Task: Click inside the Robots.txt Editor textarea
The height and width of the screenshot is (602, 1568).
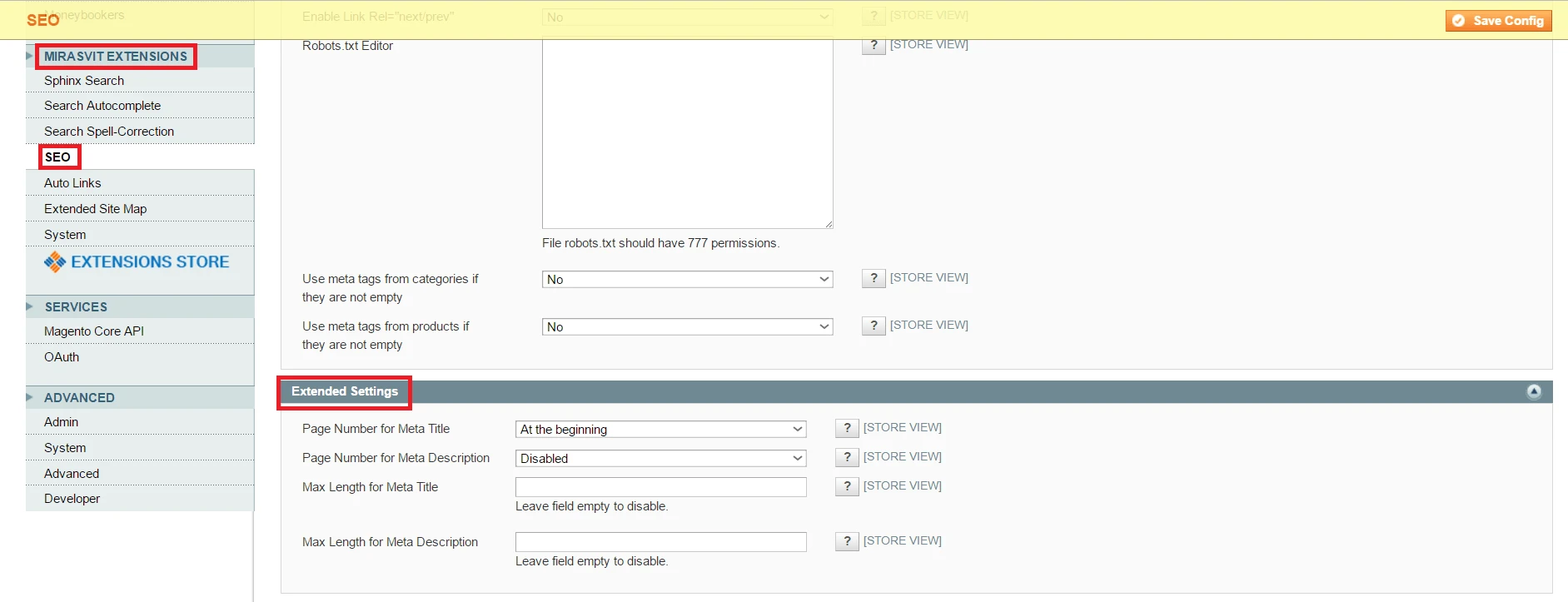Action: (x=687, y=133)
